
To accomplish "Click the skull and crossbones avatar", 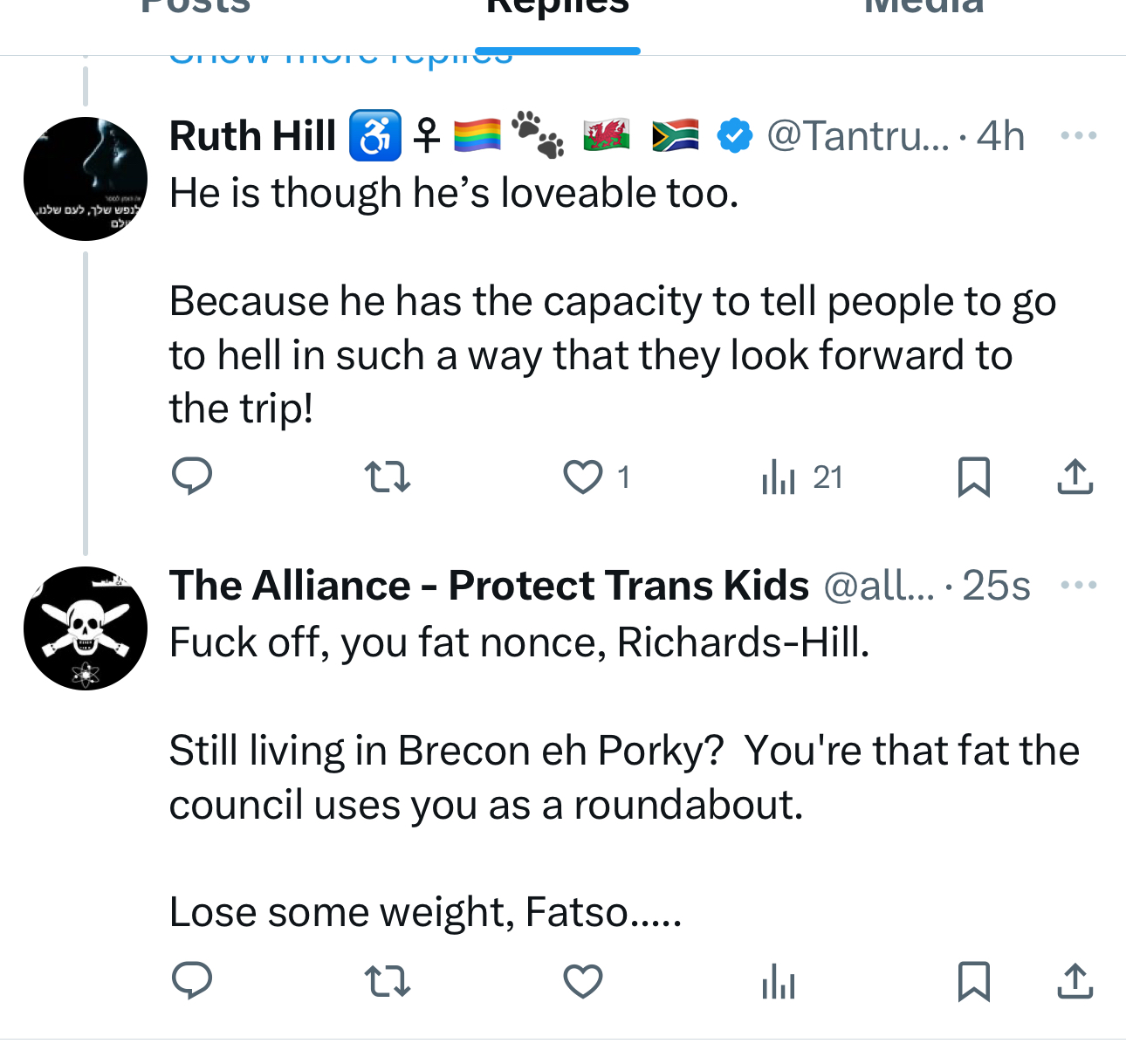I will (x=86, y=628).
